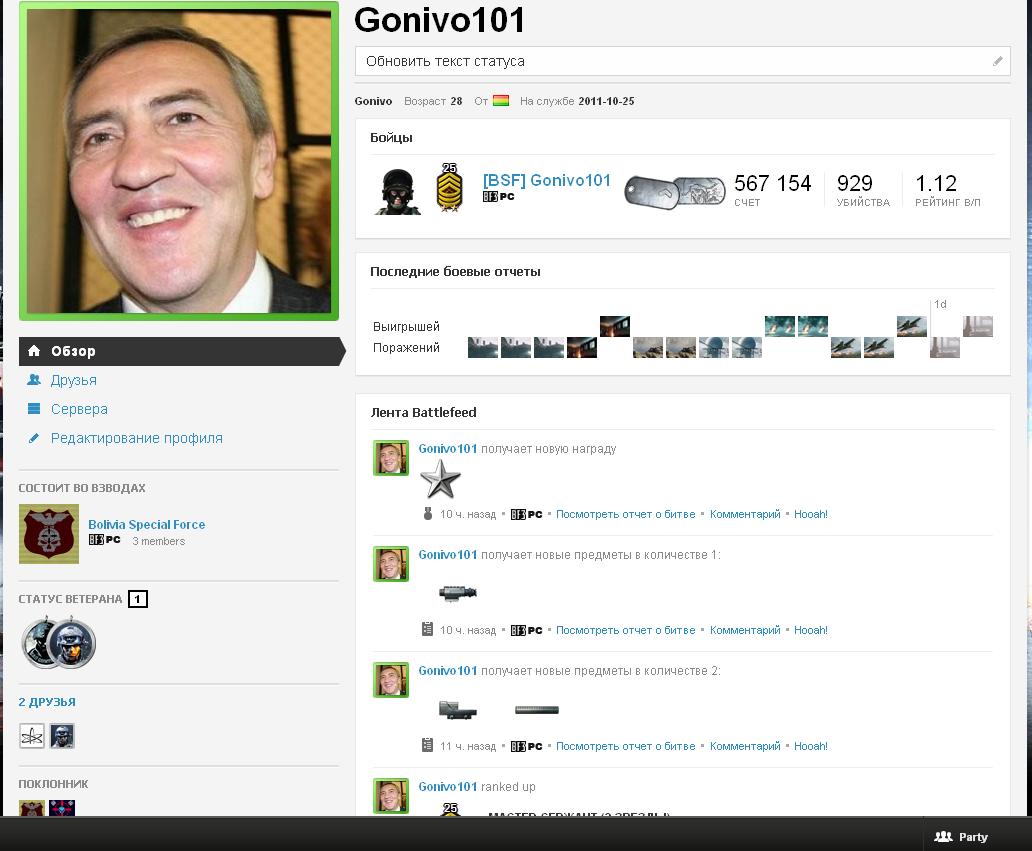Click the Master Sergeant rank insignia
This screenshot has width=1032, height=851.
pos(449,188)
